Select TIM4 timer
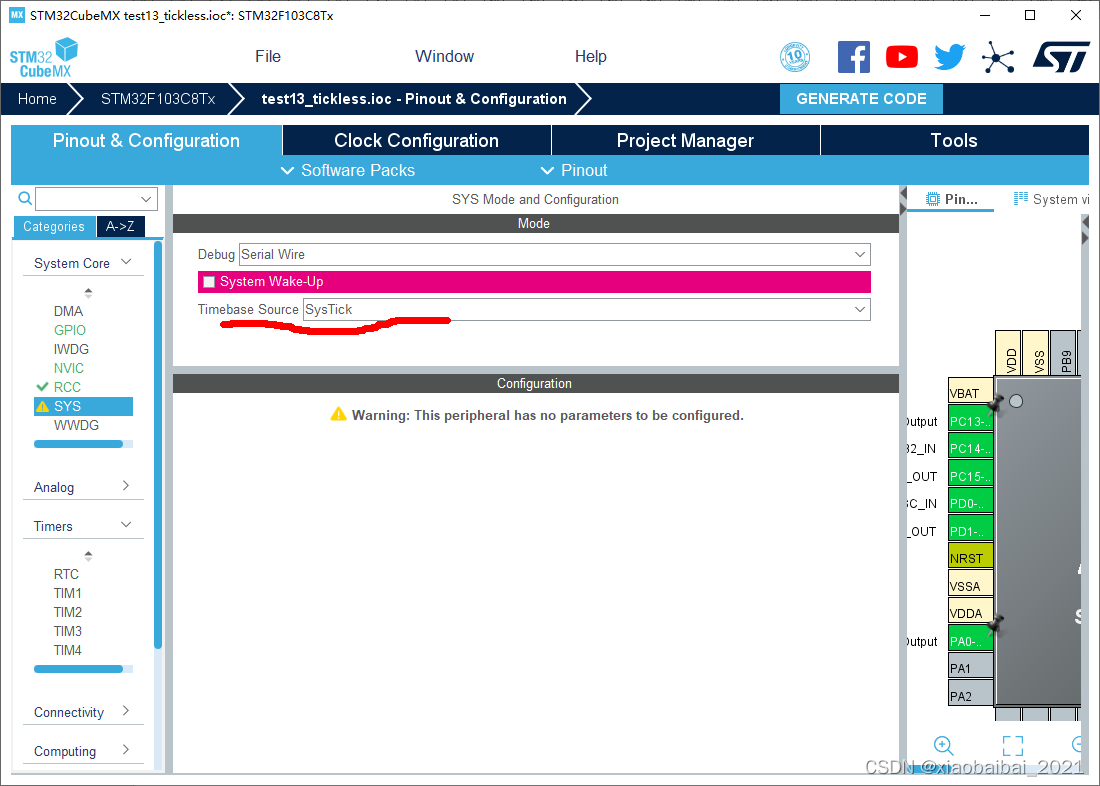Screen dimensions: 1100x786 click(x=67, y=650)
